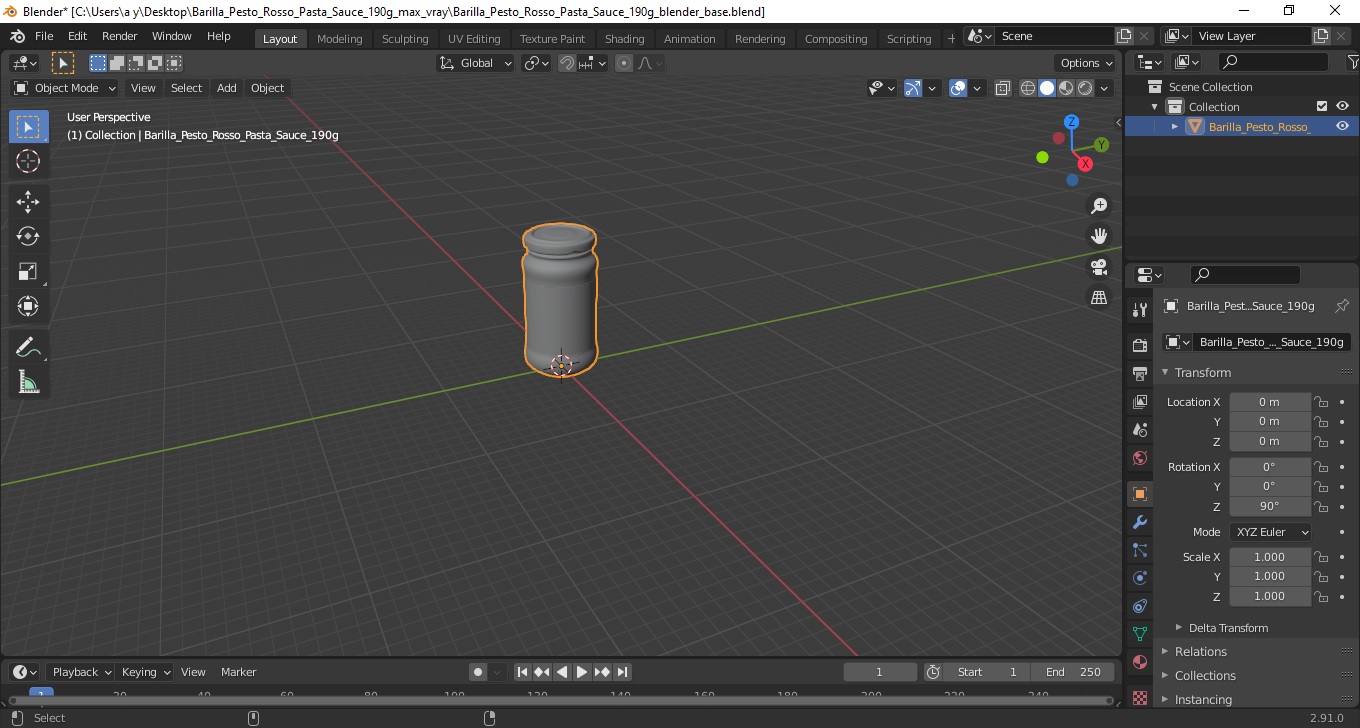Activate the Scale tool
Image resolution: width=1360 pixels, height=728 pixels.
click(x=28, y=271)
